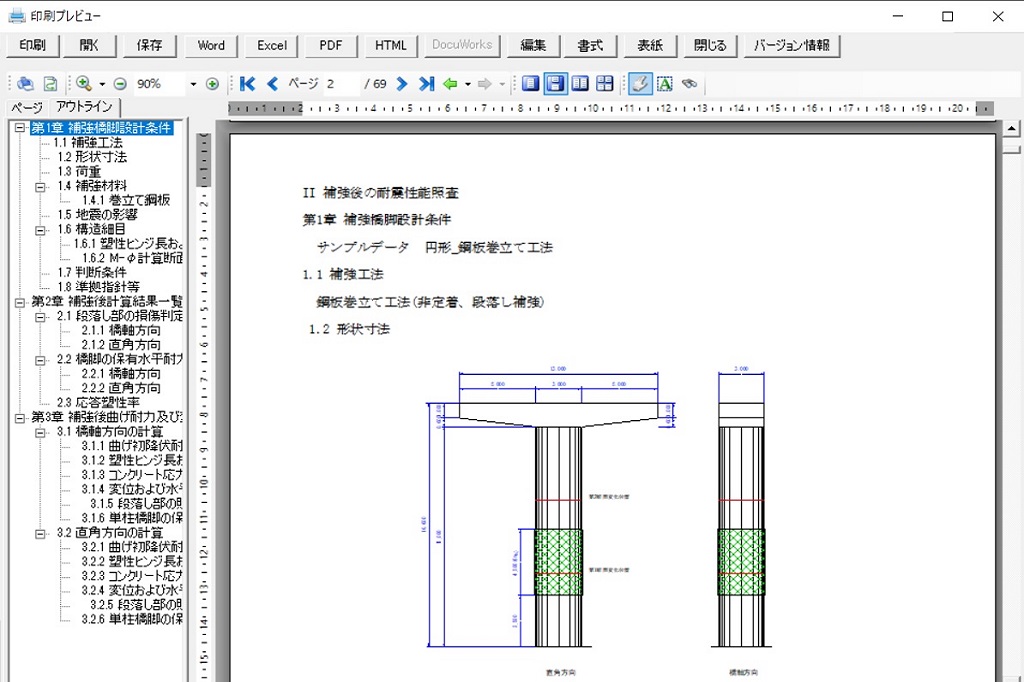Select outline item 1.8 準拠指針等
Screen dimensions: 1024x682
point(98,287)
